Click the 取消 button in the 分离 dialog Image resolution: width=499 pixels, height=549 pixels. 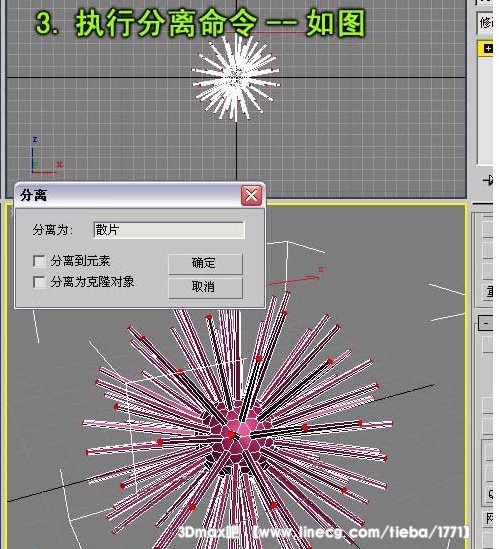pyautogui.click(x=205, y=287)
